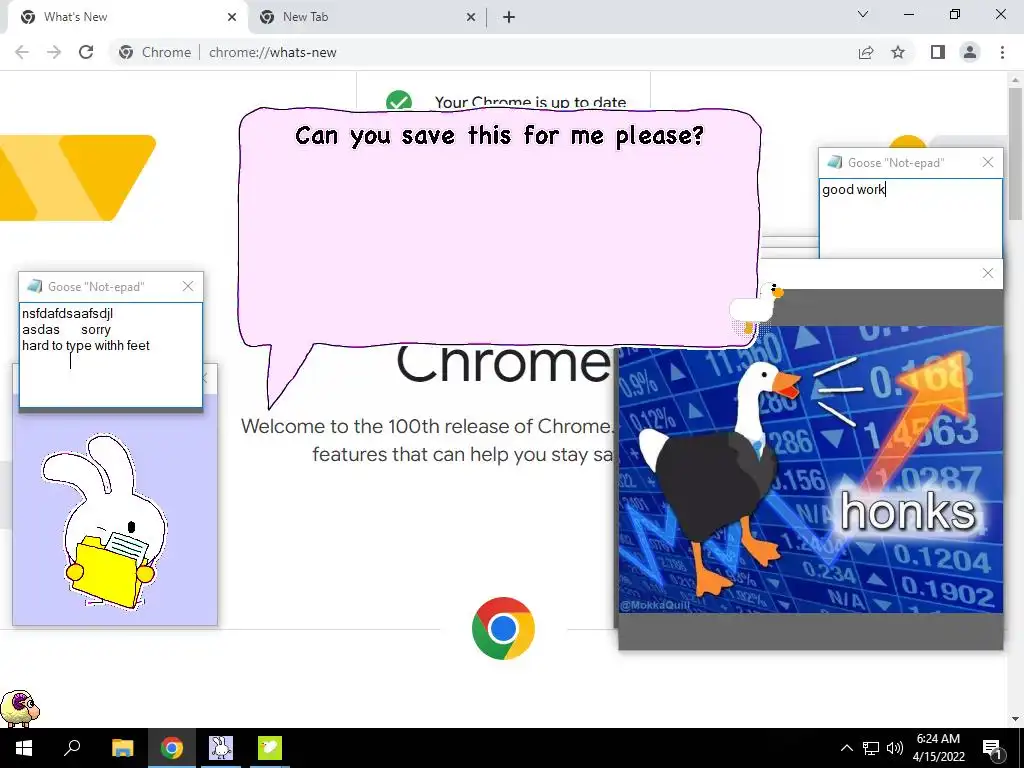
Task: Restore down the Chrome window
Action: (x=955, y=14)
